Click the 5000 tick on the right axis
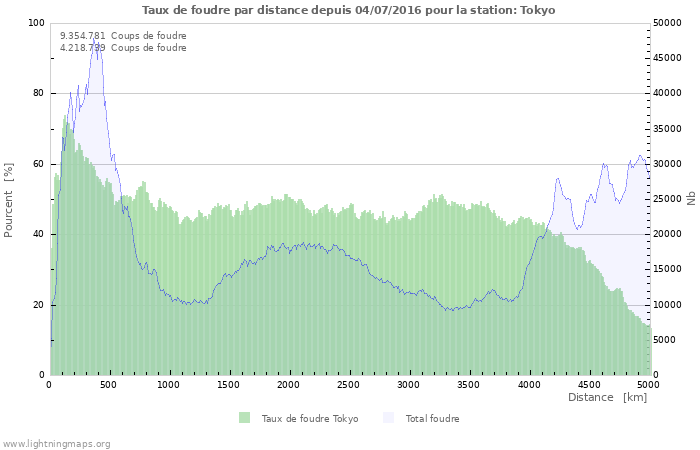Screen dimensions: 700x450 (663, 340)
